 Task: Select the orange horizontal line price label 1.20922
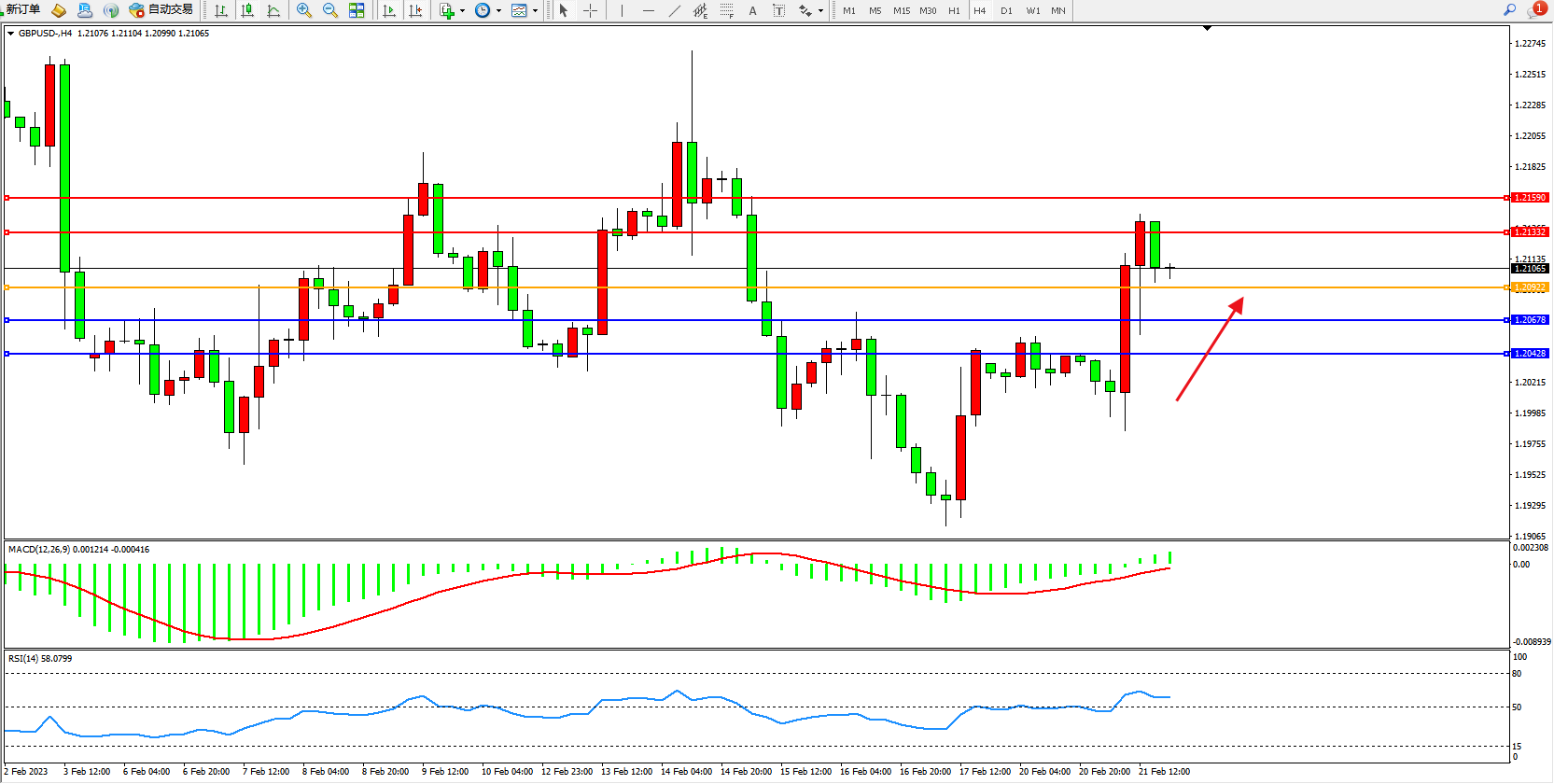pos(1529,287)
